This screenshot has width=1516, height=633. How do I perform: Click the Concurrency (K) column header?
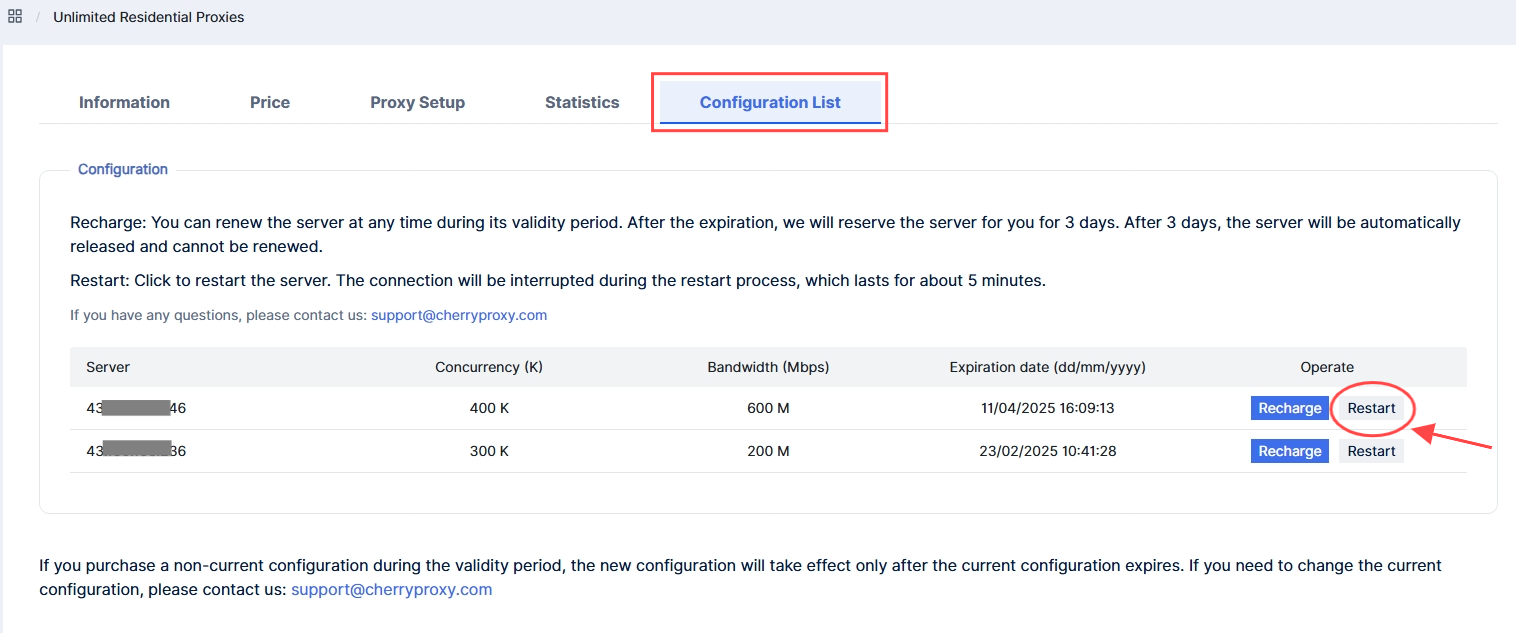(x=489, y=367)
